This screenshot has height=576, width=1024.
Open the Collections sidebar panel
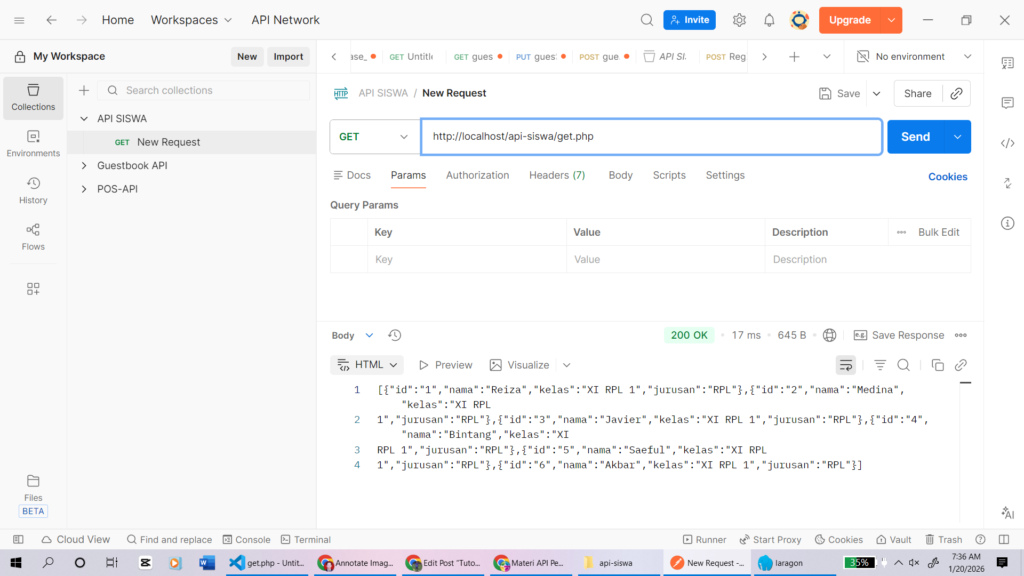pos(33,97)
